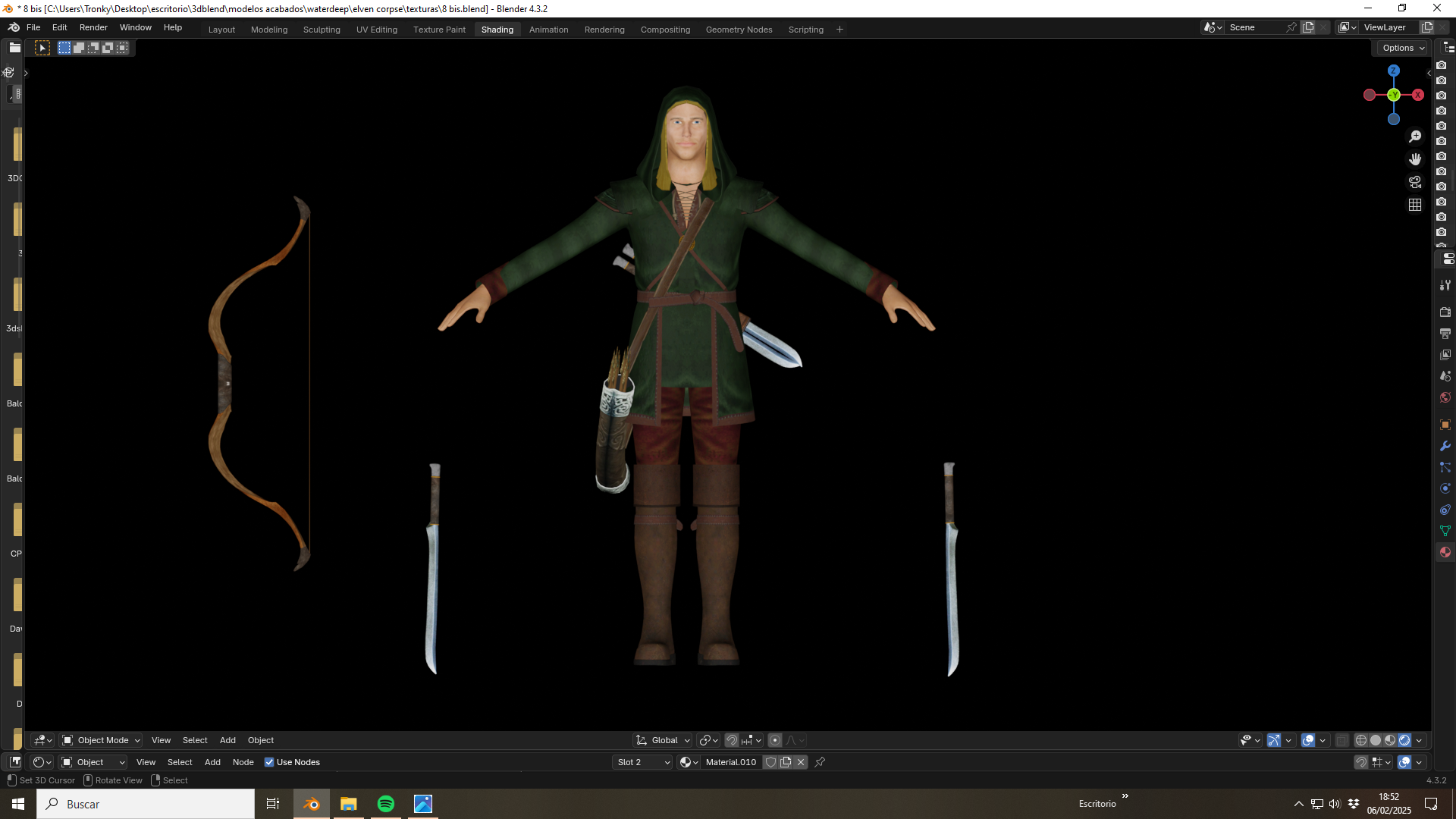Toggle the camera view icon
Image resolution: width=1456 pixels, height=819 pixels.
tap(1415, 182)
